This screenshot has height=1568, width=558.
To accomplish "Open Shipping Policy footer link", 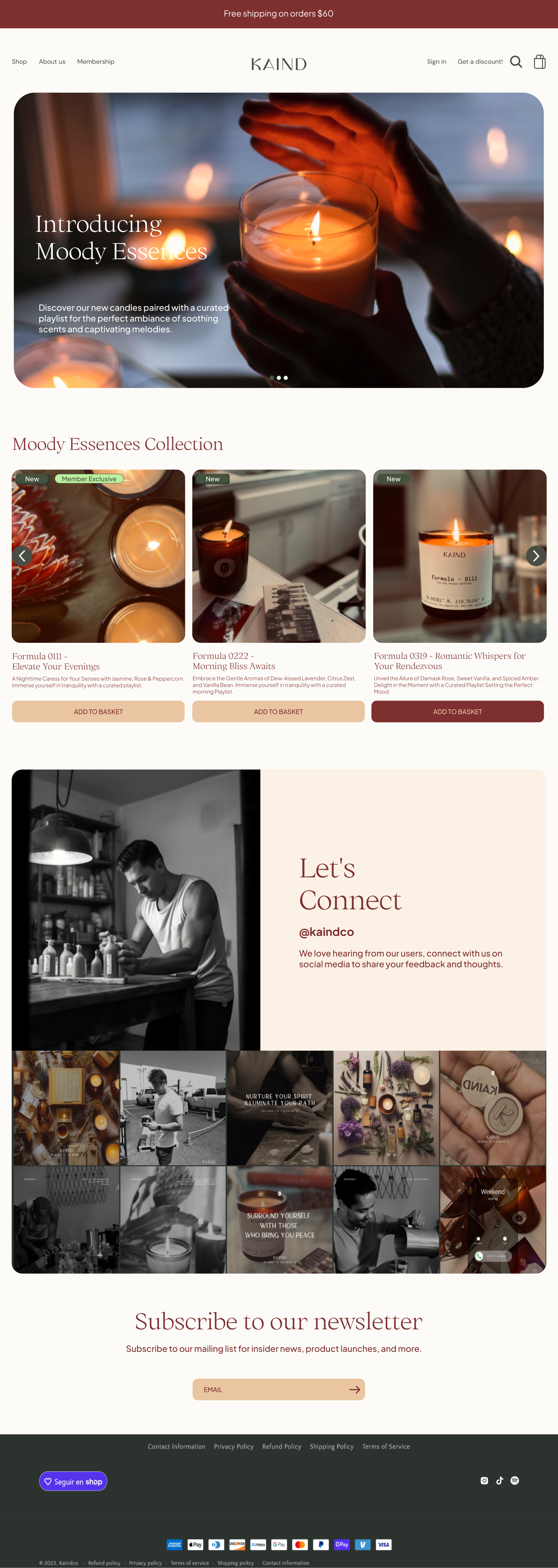I will 332,1446.
